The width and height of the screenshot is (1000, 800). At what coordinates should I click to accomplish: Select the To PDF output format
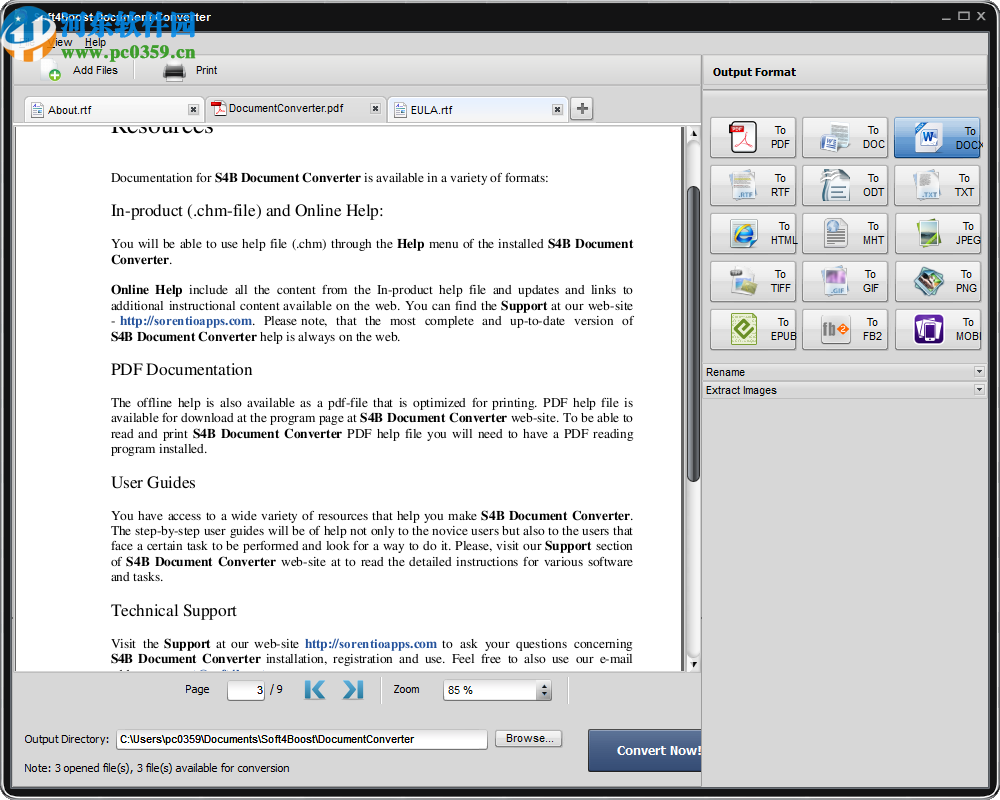click(753, 137)
